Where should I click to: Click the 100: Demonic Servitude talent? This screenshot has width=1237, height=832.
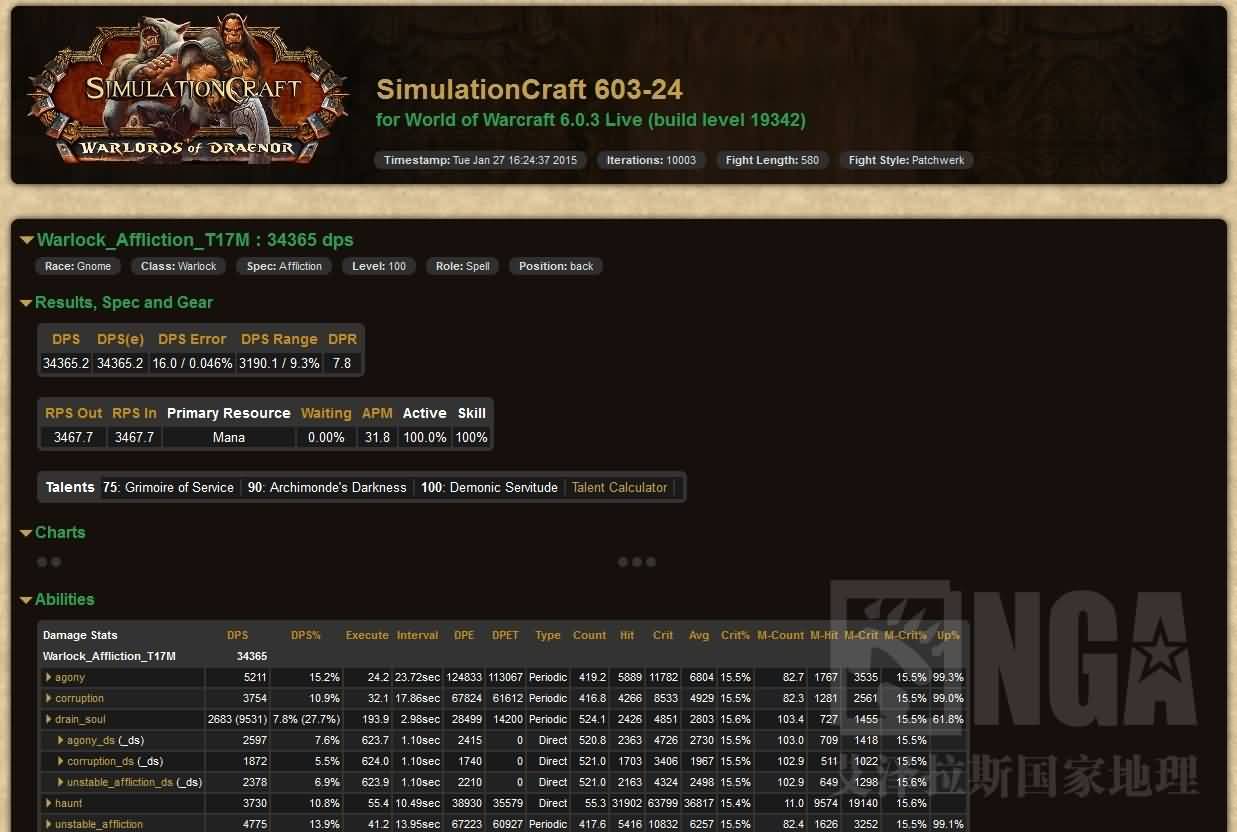tap(489, 487)
